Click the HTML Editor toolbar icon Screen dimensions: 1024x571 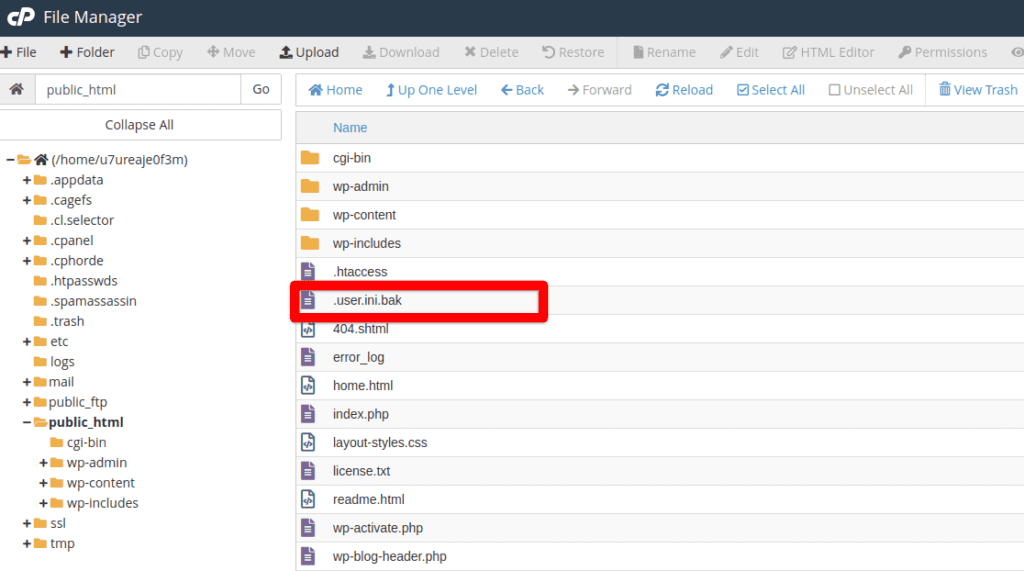pyautogui.click(x=790, y=52)
